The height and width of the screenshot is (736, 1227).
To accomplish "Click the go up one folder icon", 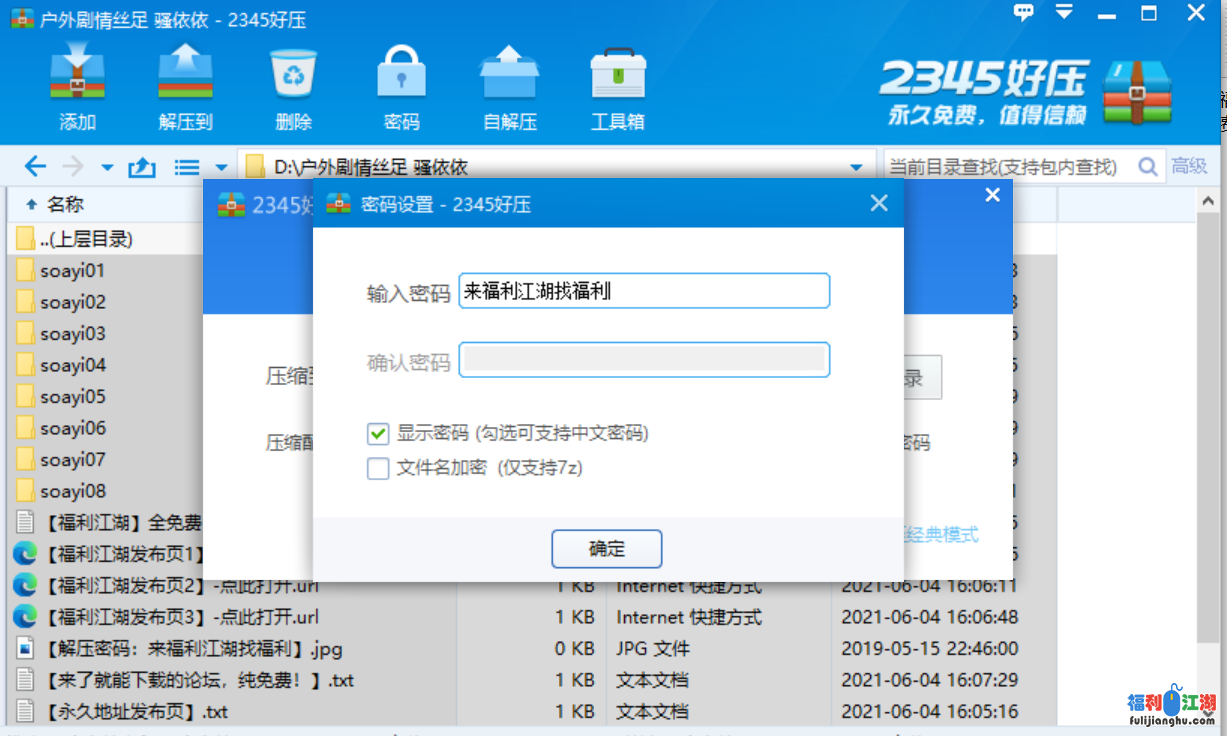I will tap(142, 167).
